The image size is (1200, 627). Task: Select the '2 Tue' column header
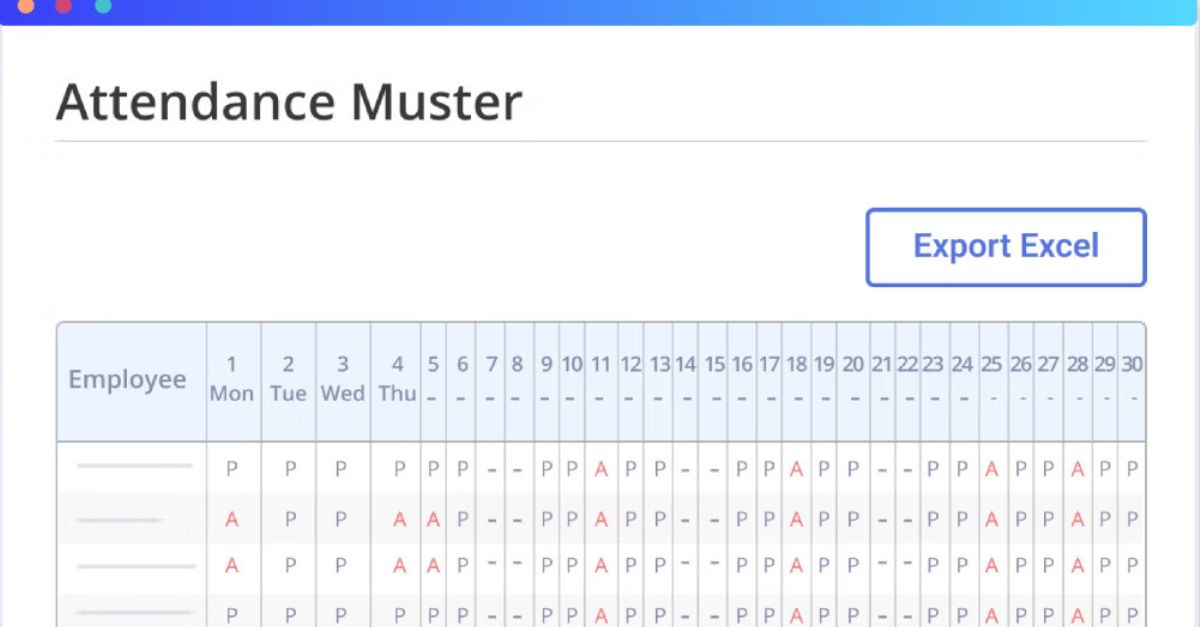point(287,379)
